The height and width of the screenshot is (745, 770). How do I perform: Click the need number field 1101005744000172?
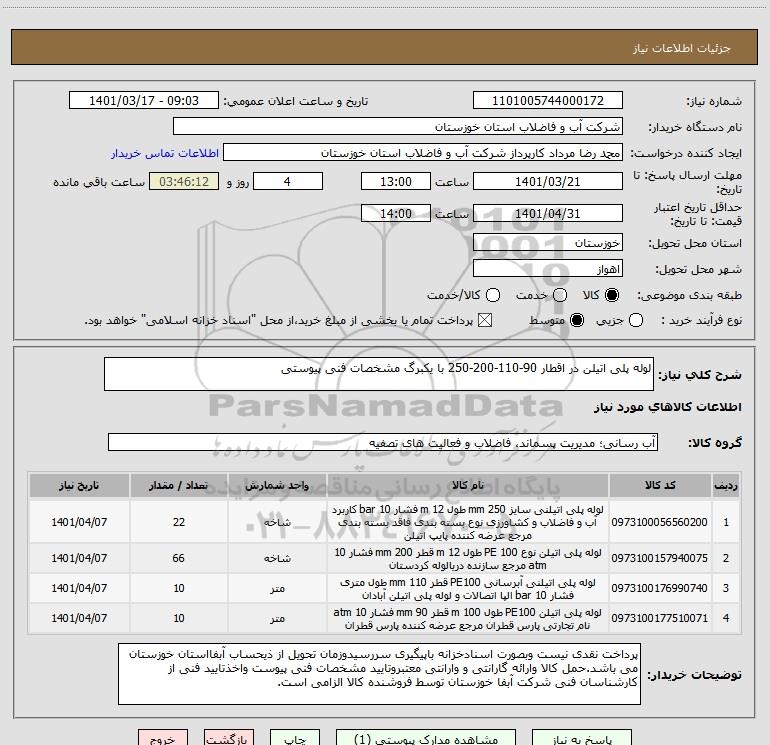coord(548,101)
